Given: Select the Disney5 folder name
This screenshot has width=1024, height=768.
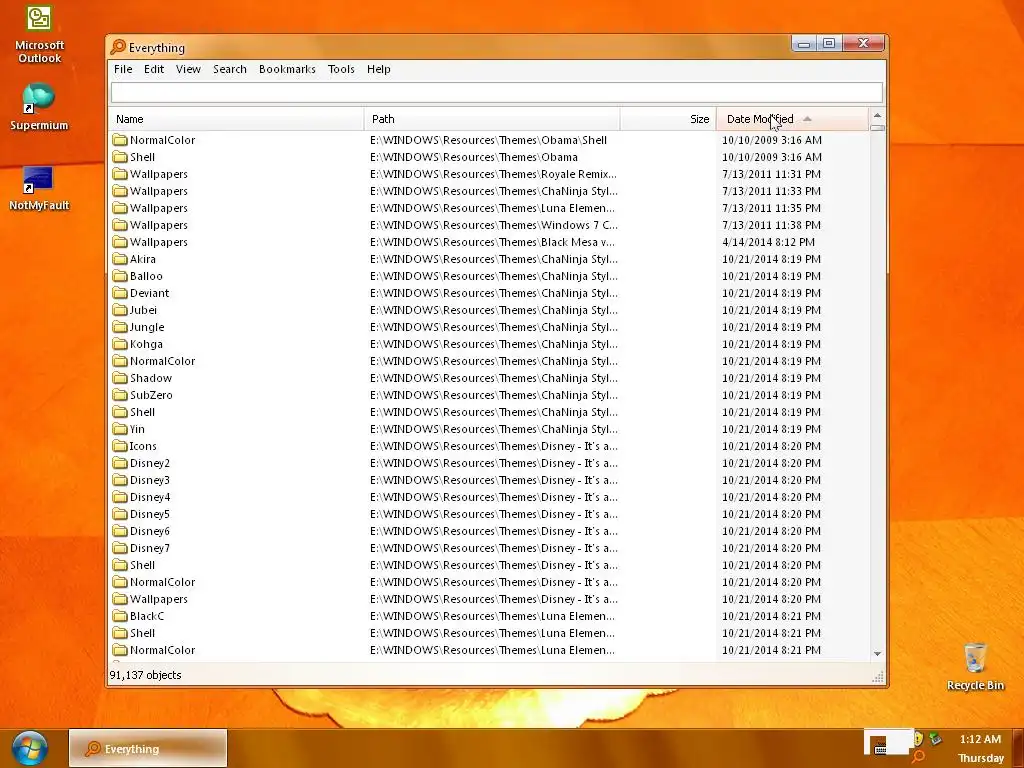Looking at the screenshot, I should tap(150, 514).
